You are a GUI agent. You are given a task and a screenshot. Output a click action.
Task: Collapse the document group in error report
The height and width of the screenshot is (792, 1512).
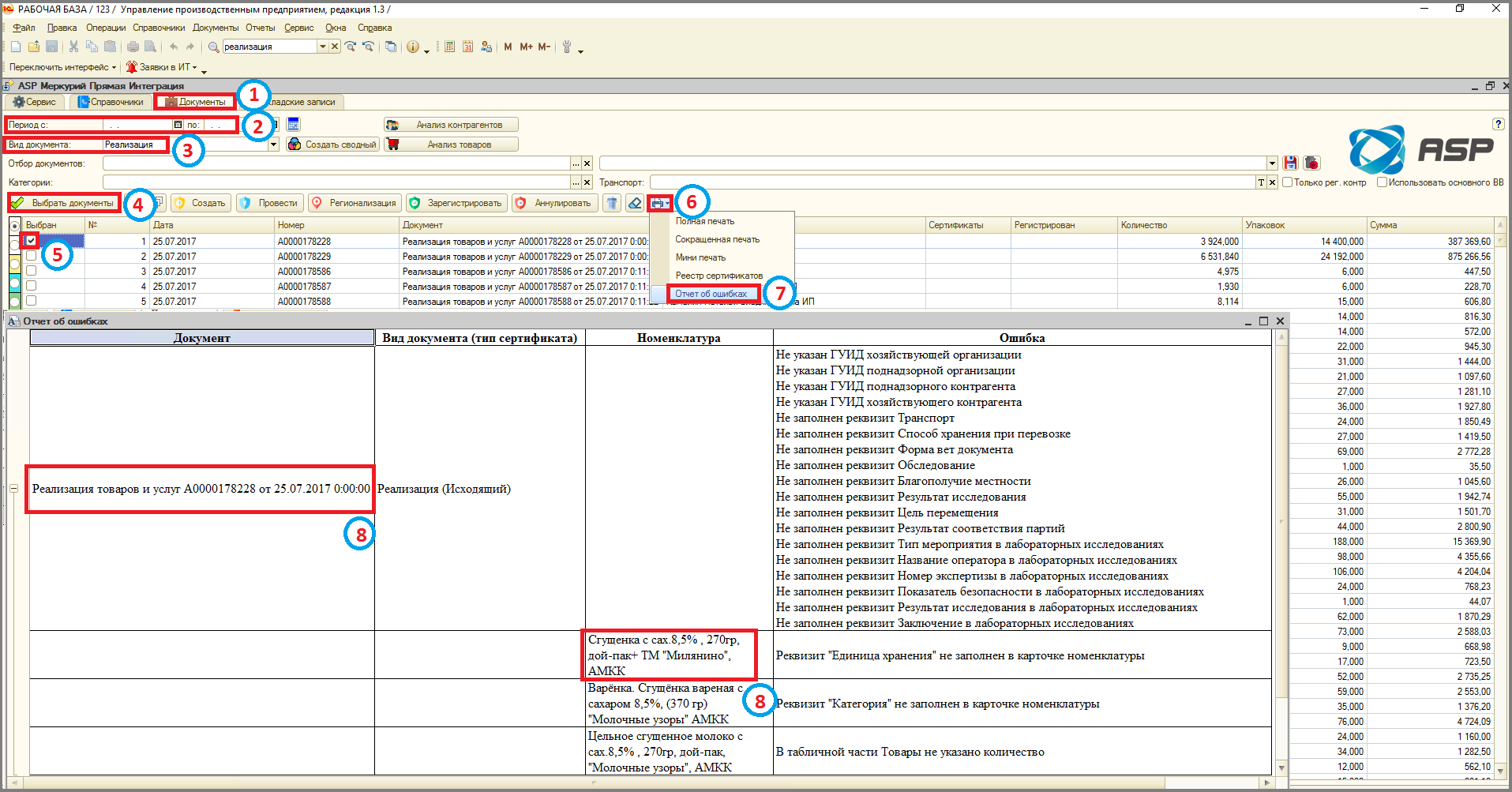point(13,489)
